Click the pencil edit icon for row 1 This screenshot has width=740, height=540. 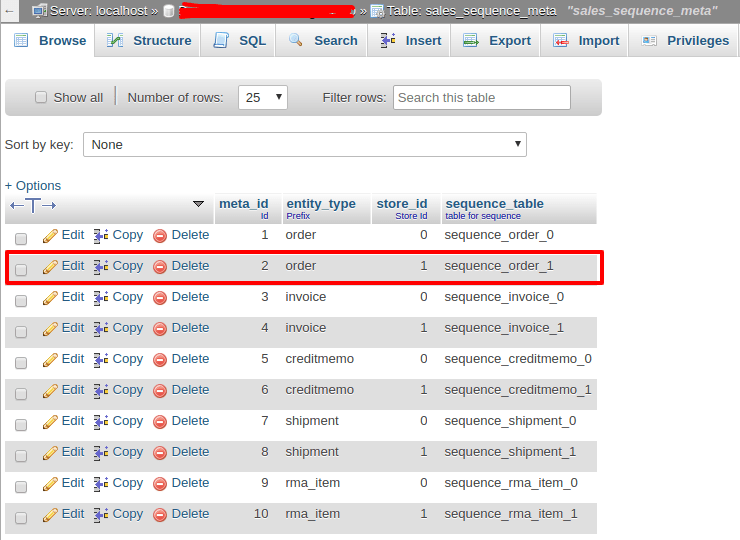[50, 236]
